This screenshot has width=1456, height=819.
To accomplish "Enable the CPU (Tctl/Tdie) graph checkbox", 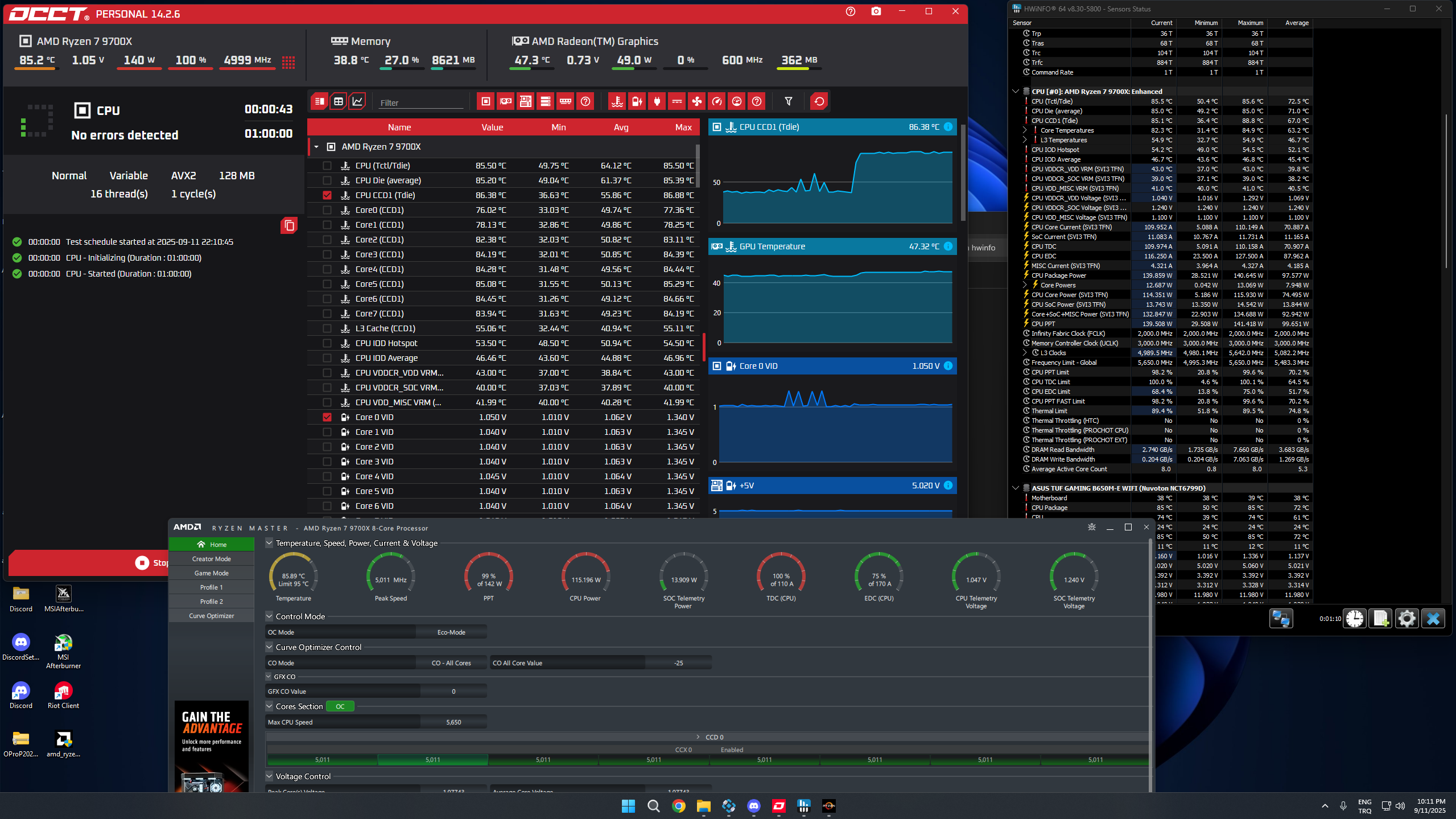I will click(327, 166).
